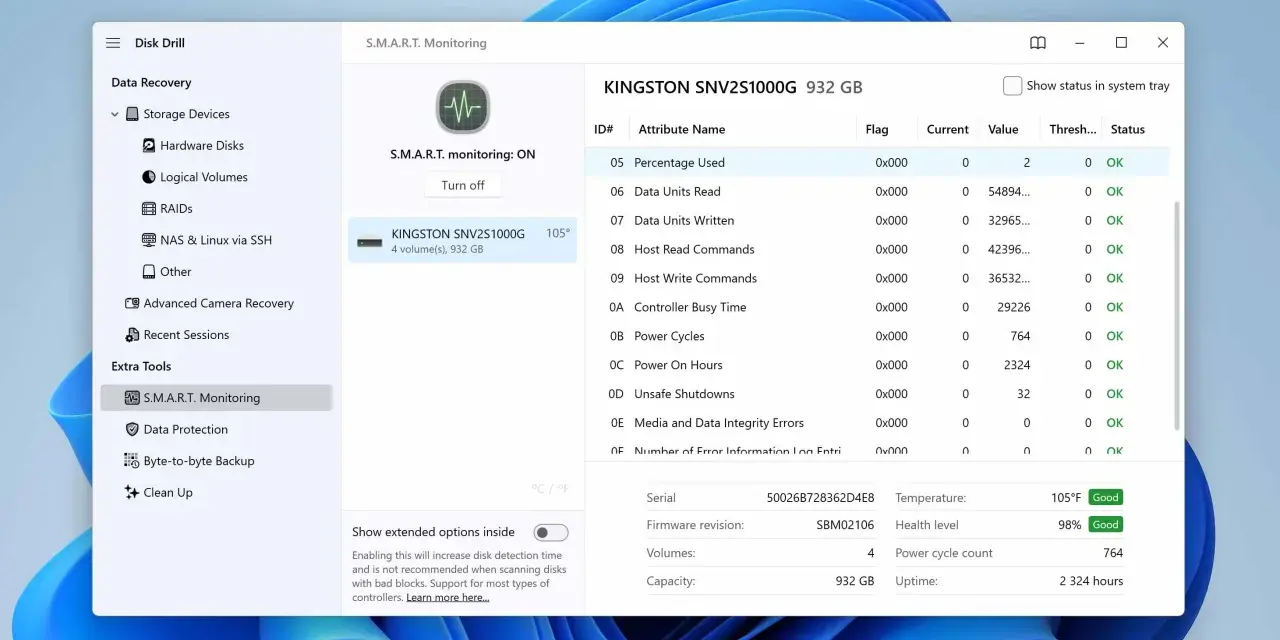Click the Good badge next to Temperature

[1106, 497]
